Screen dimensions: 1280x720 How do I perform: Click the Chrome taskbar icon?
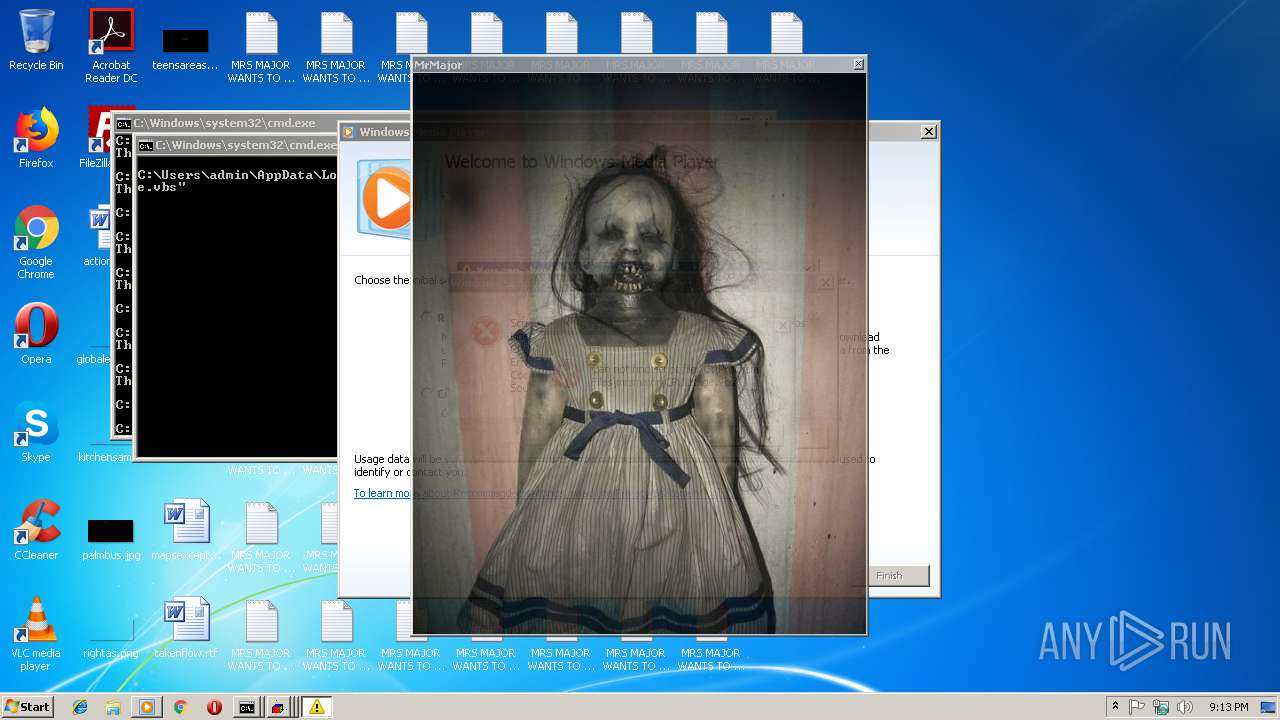coord(180,707)
